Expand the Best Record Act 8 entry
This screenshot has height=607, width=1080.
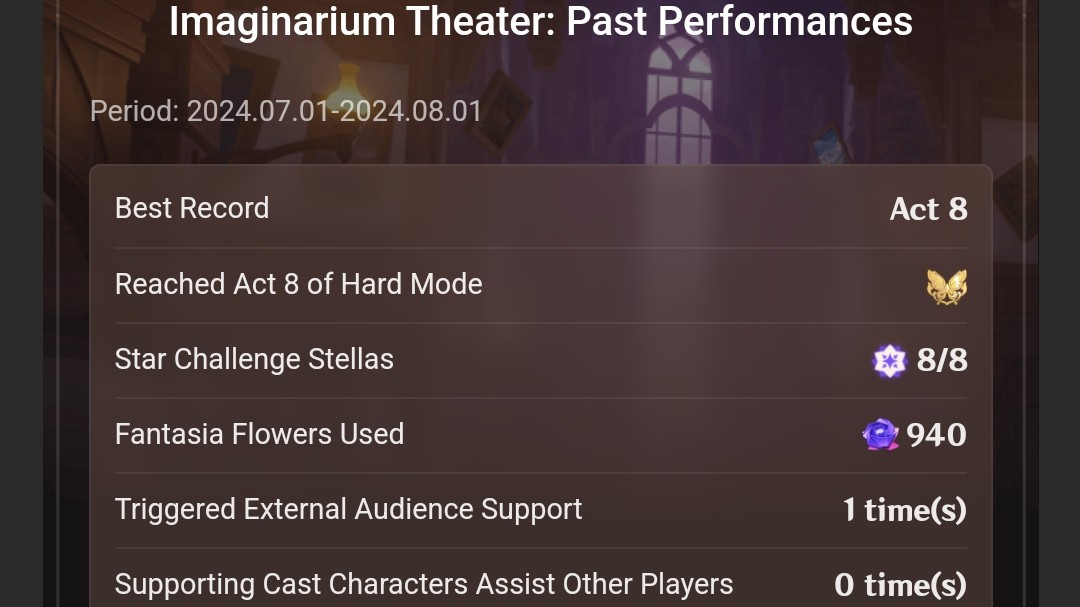pos(540,209)
